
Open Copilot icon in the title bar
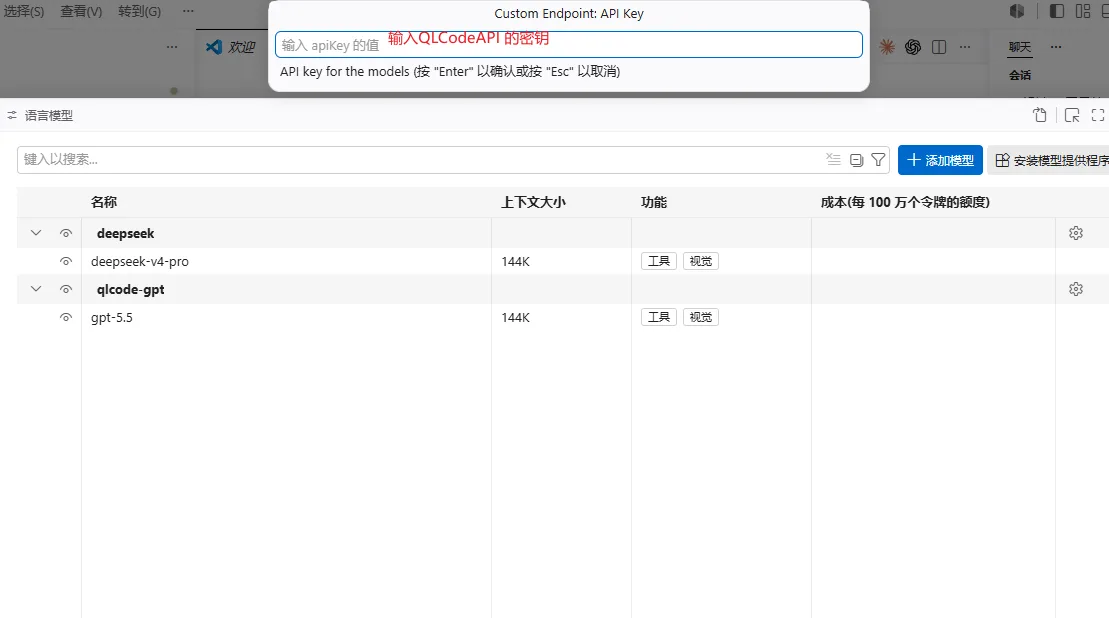1017,11
